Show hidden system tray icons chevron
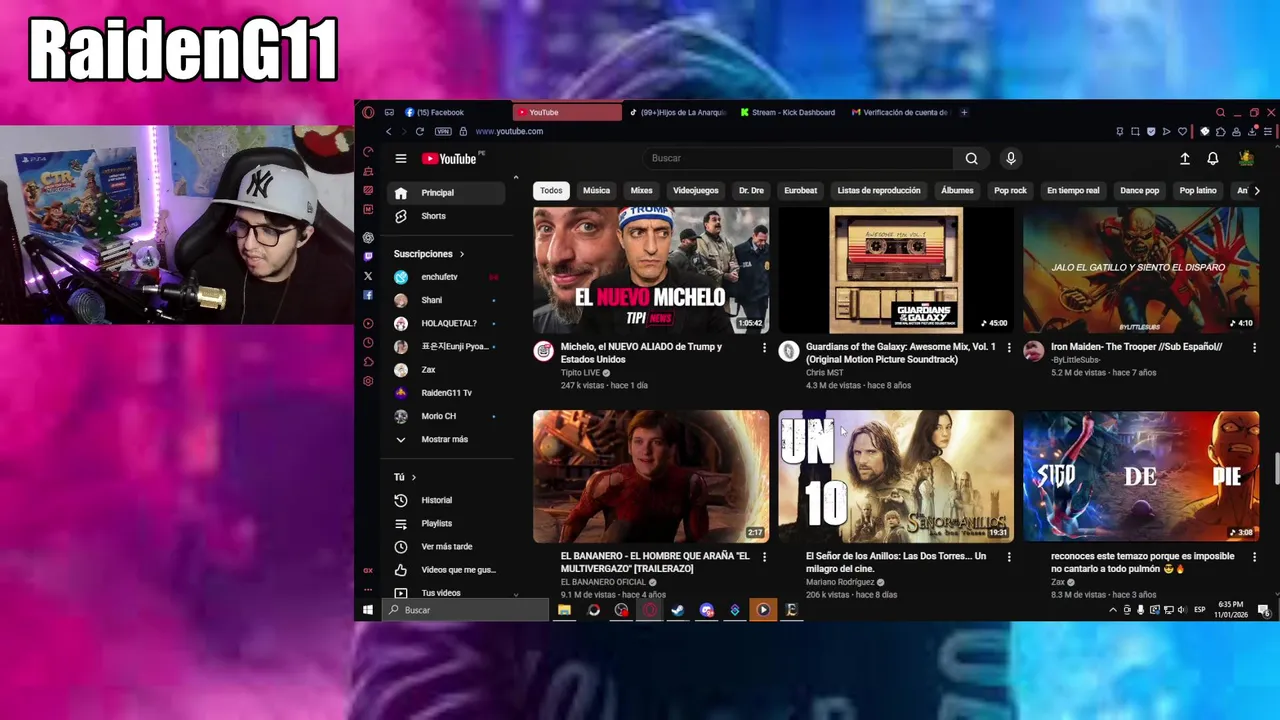 [x=1112, y=610]
